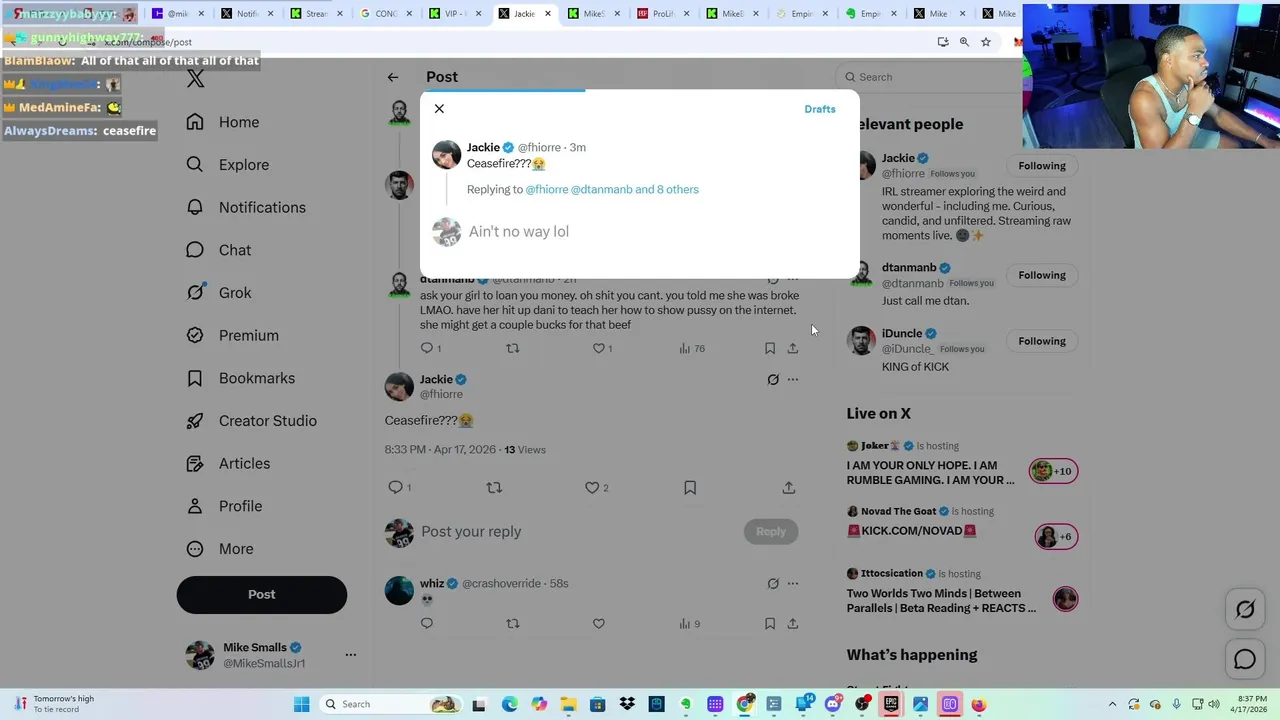This screenshot has height=720, width=1280.
Task: Open more options on Jackie's post
Action: (793, 379)
